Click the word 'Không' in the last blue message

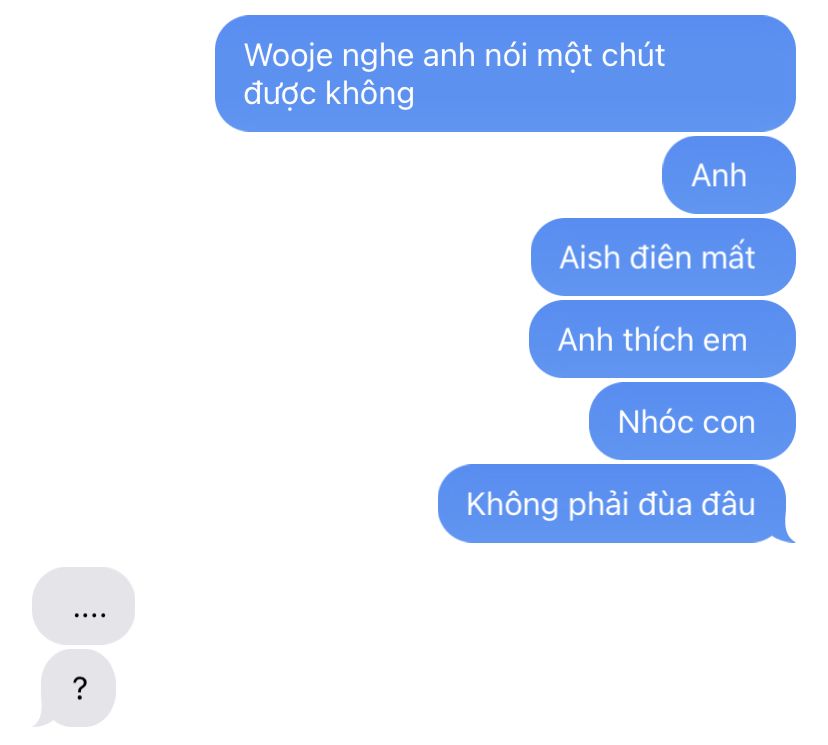pos(512,504)
